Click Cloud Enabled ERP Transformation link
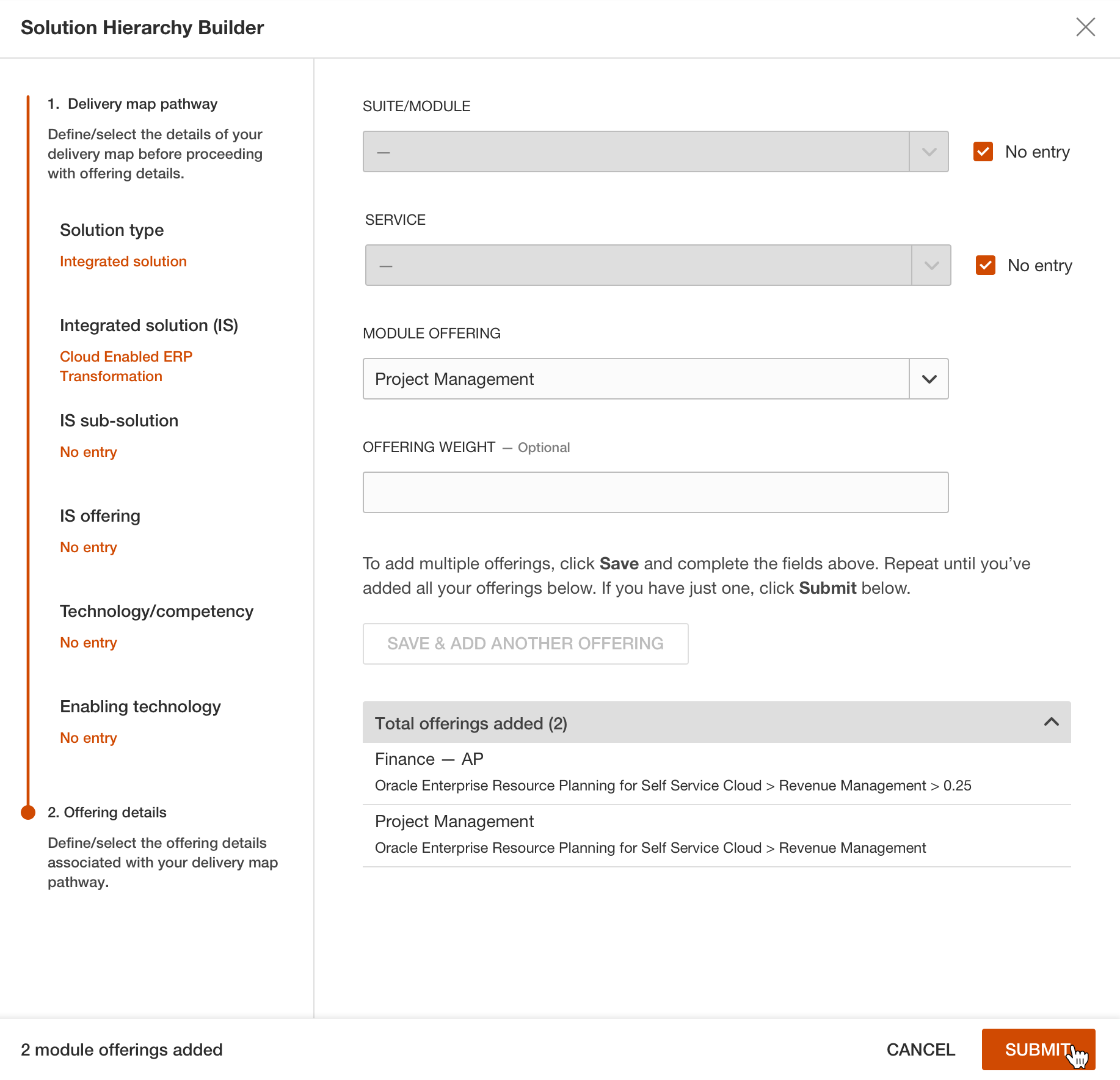This screenshot has width=1120, height=1080. pyautogui.click(x=126, y=367)
